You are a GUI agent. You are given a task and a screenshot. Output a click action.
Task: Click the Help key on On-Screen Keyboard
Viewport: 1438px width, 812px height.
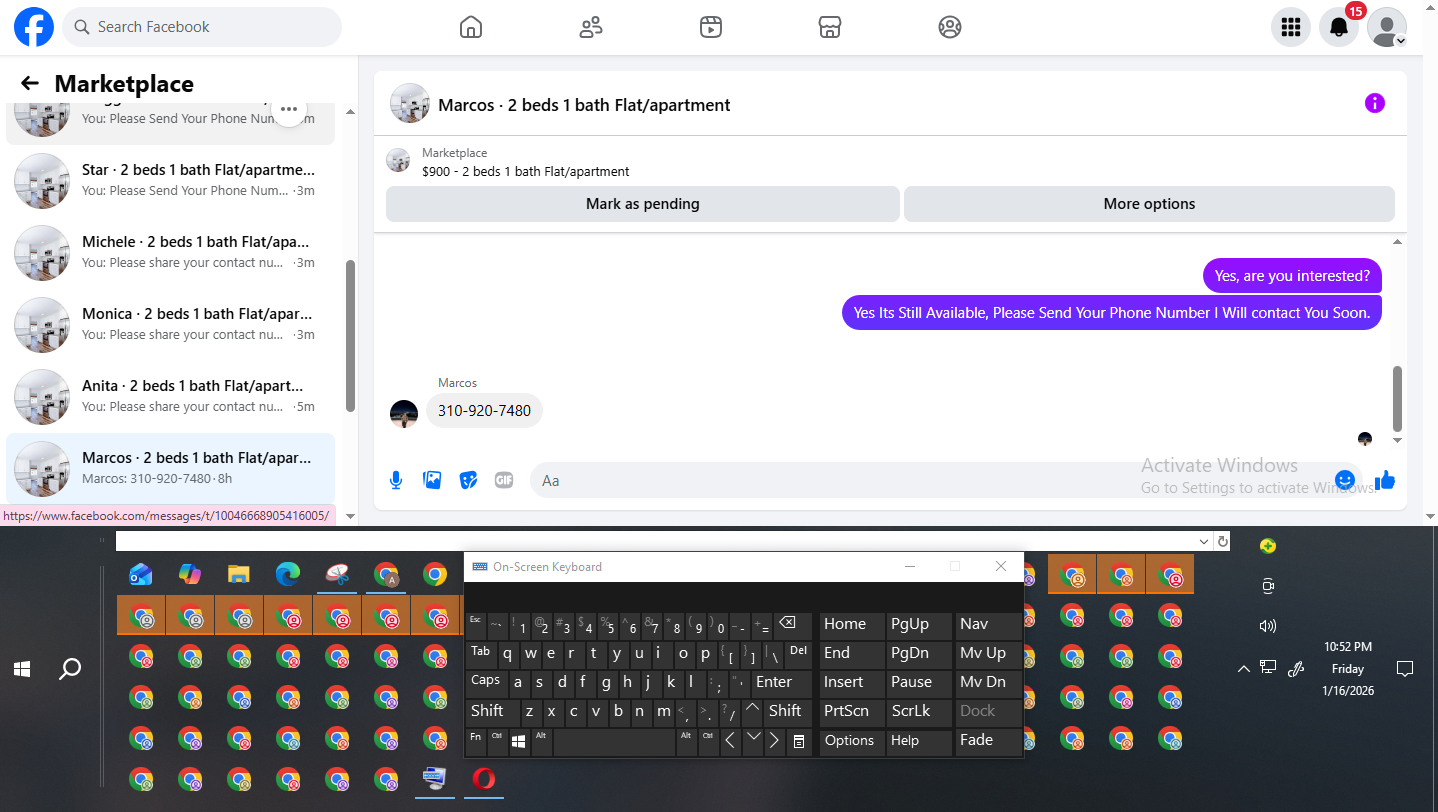point(919,741)
